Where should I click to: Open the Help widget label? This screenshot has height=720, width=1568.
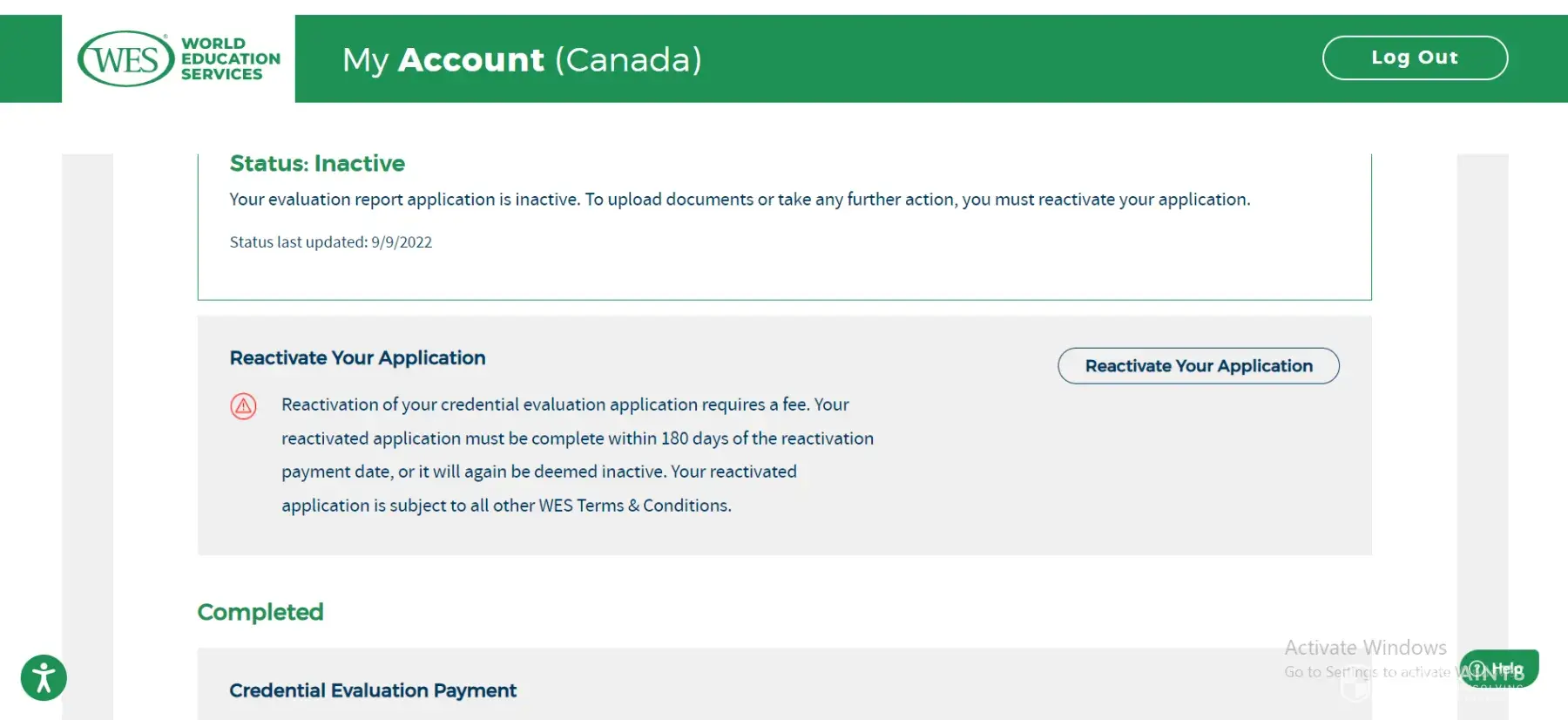coord(1508,669)
